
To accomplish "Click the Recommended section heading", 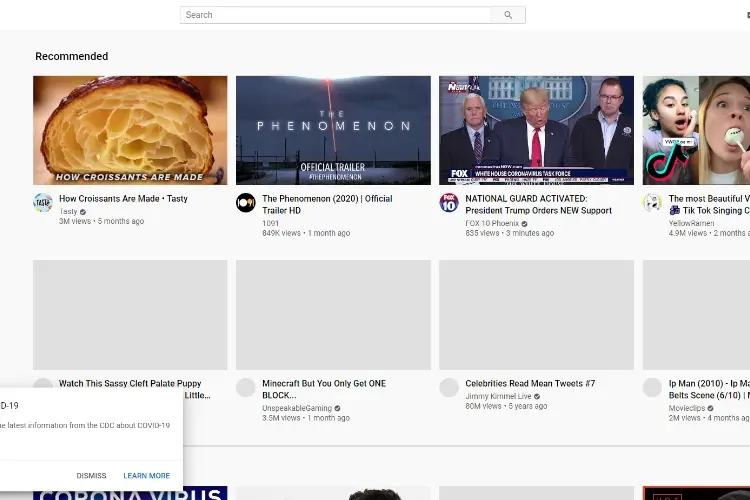I will click(x=72, y=56).
